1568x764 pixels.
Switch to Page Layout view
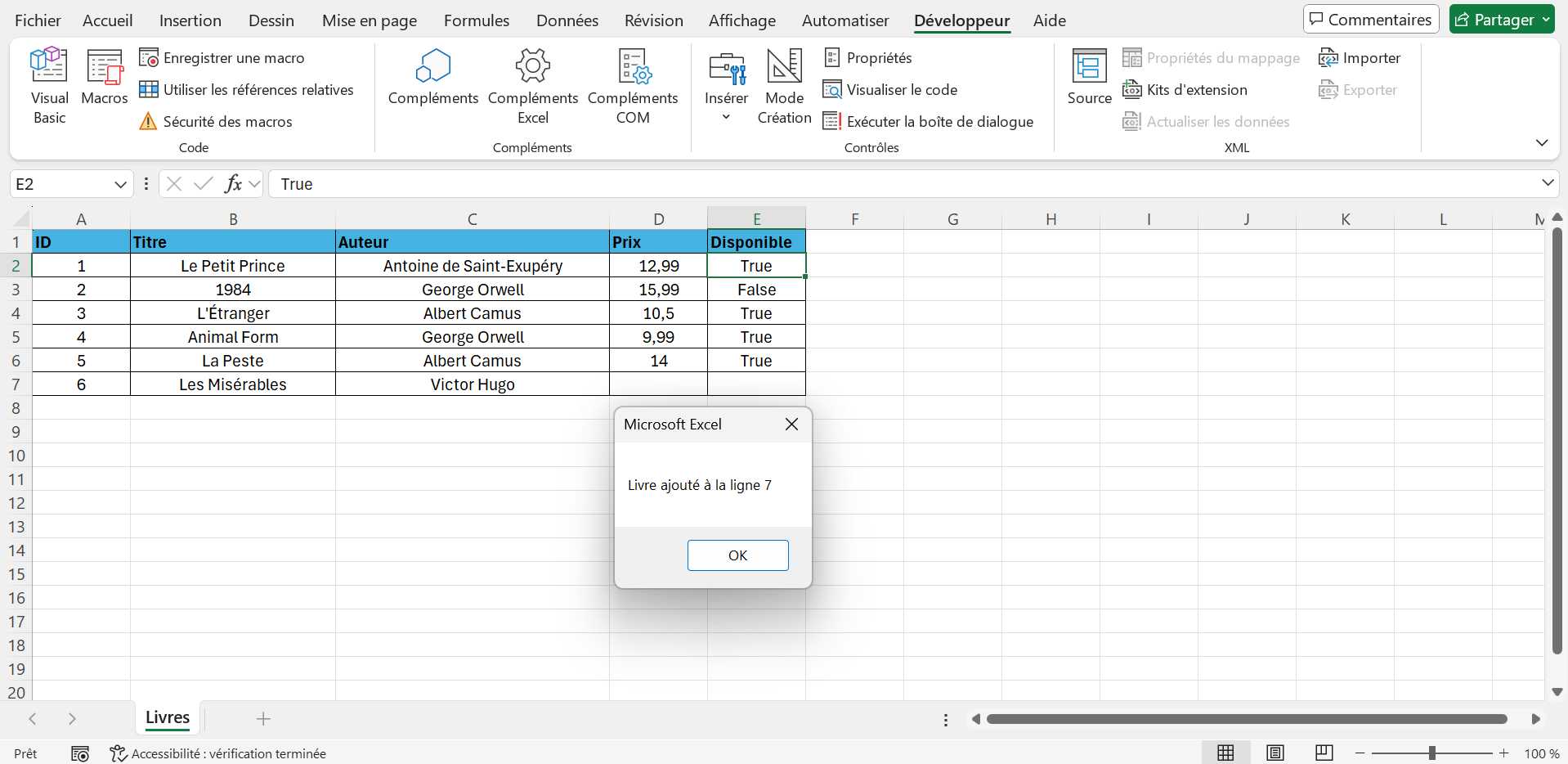click(1275, 753)
